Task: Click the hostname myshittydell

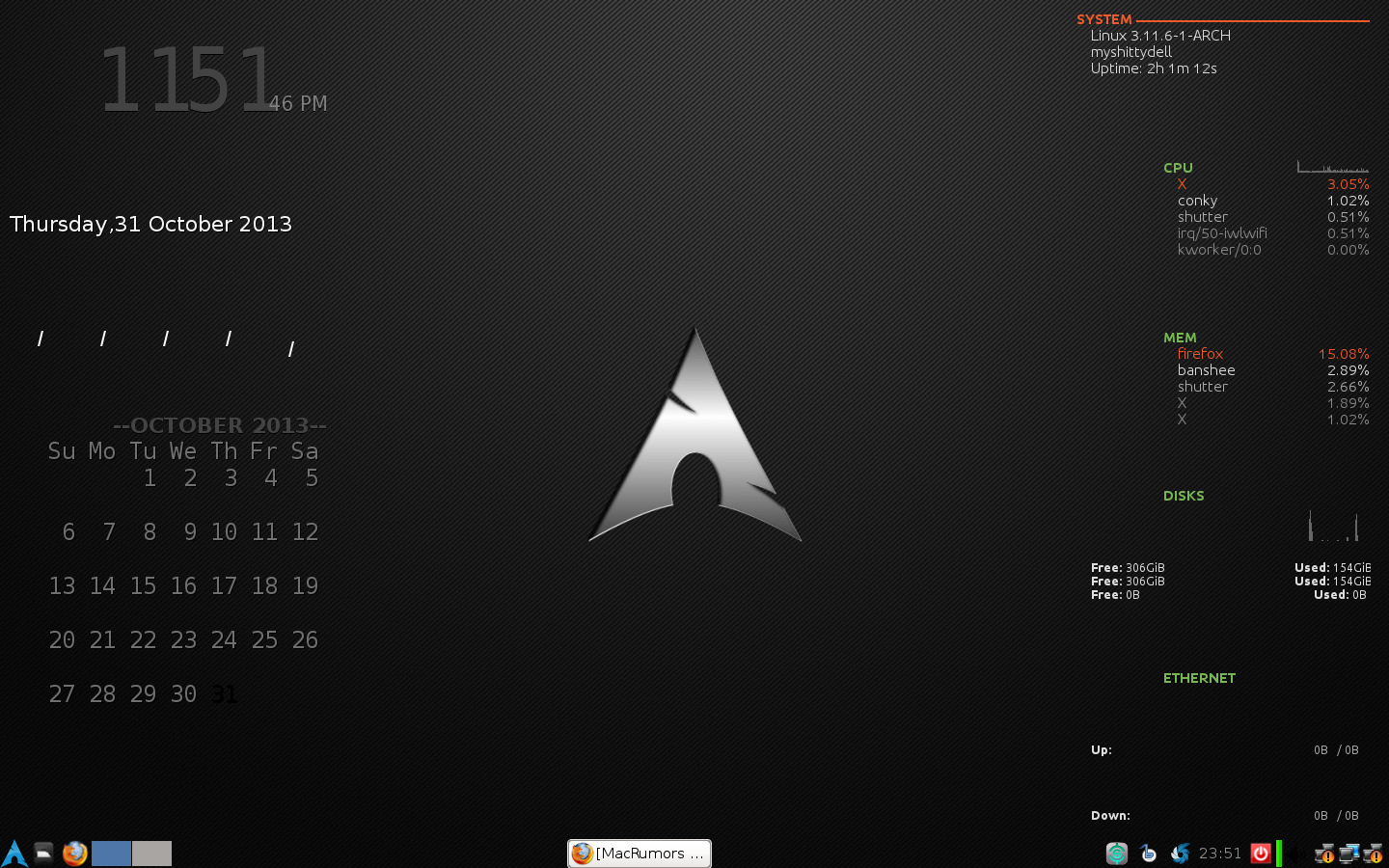Action: pyautogui.click(x=1131, y=52)
